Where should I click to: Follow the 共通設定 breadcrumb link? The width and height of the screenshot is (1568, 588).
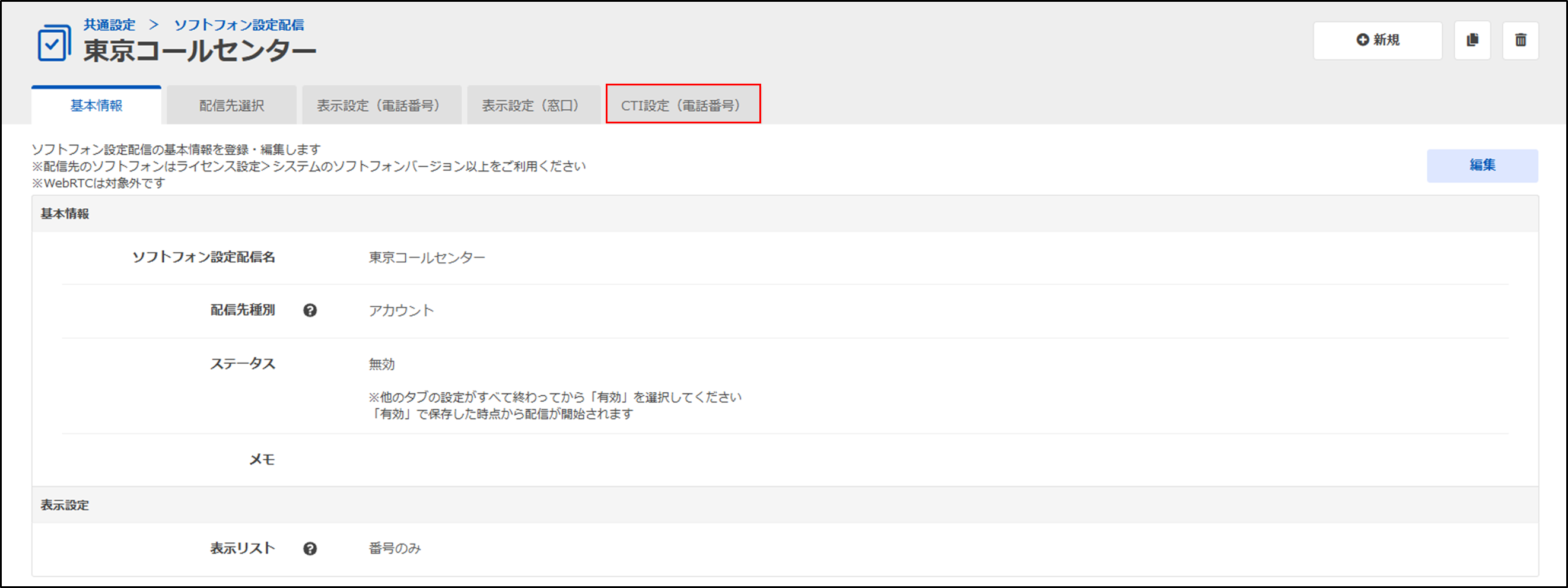tap(110, 25)
